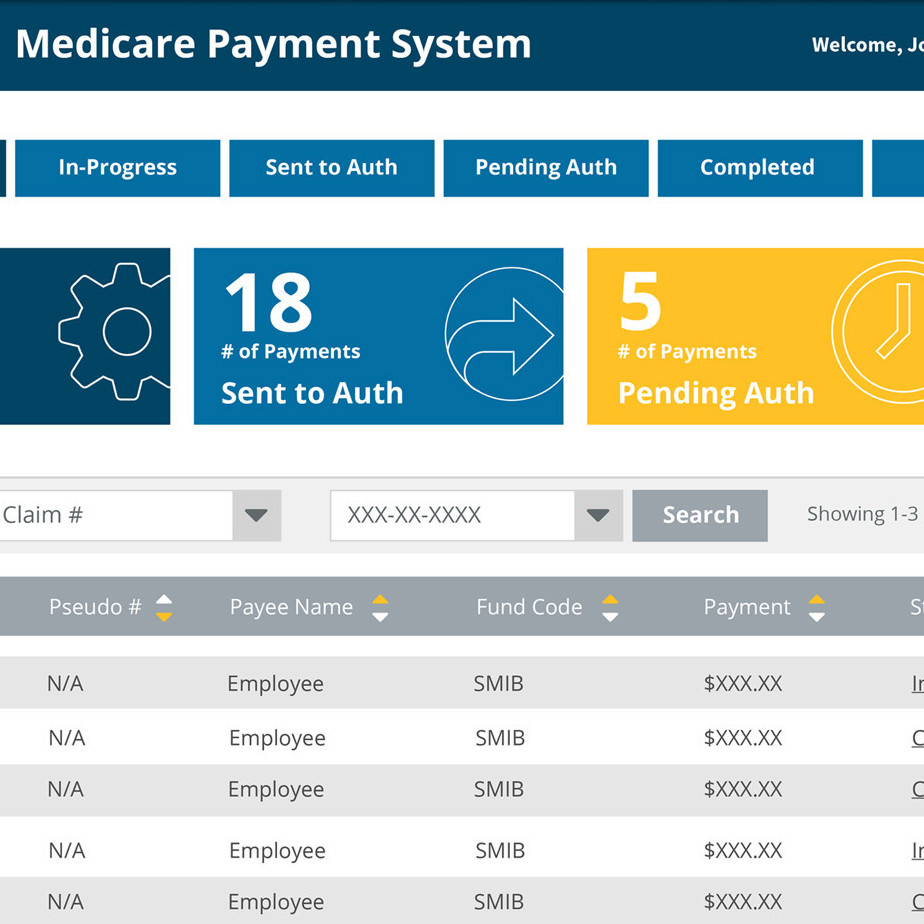This screenshot has width=924, height=924.
Task: Click into the Claim # field
Action: coord(116,516)
